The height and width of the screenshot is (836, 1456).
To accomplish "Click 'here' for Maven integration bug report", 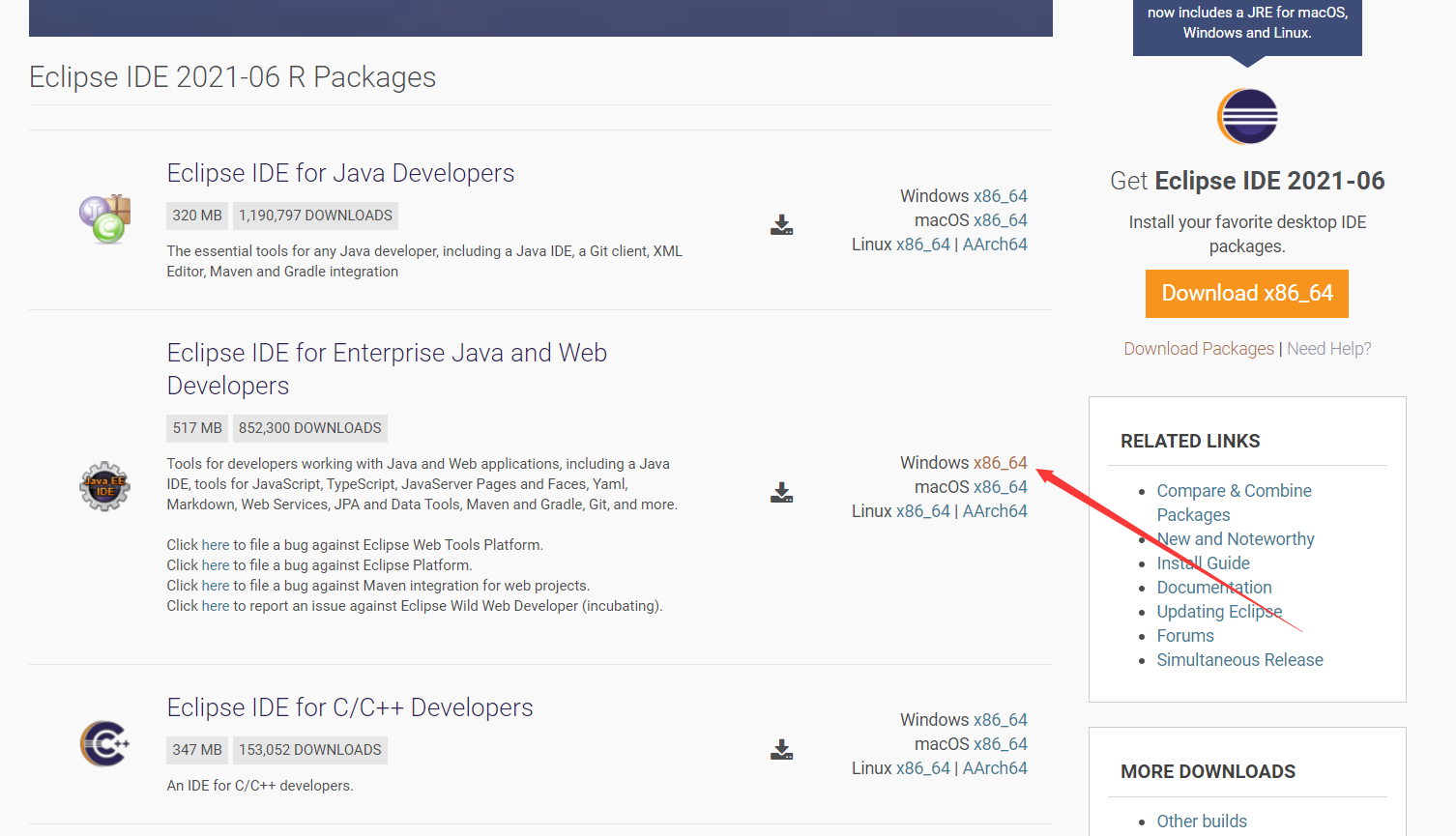I will [x=216, y=586].
